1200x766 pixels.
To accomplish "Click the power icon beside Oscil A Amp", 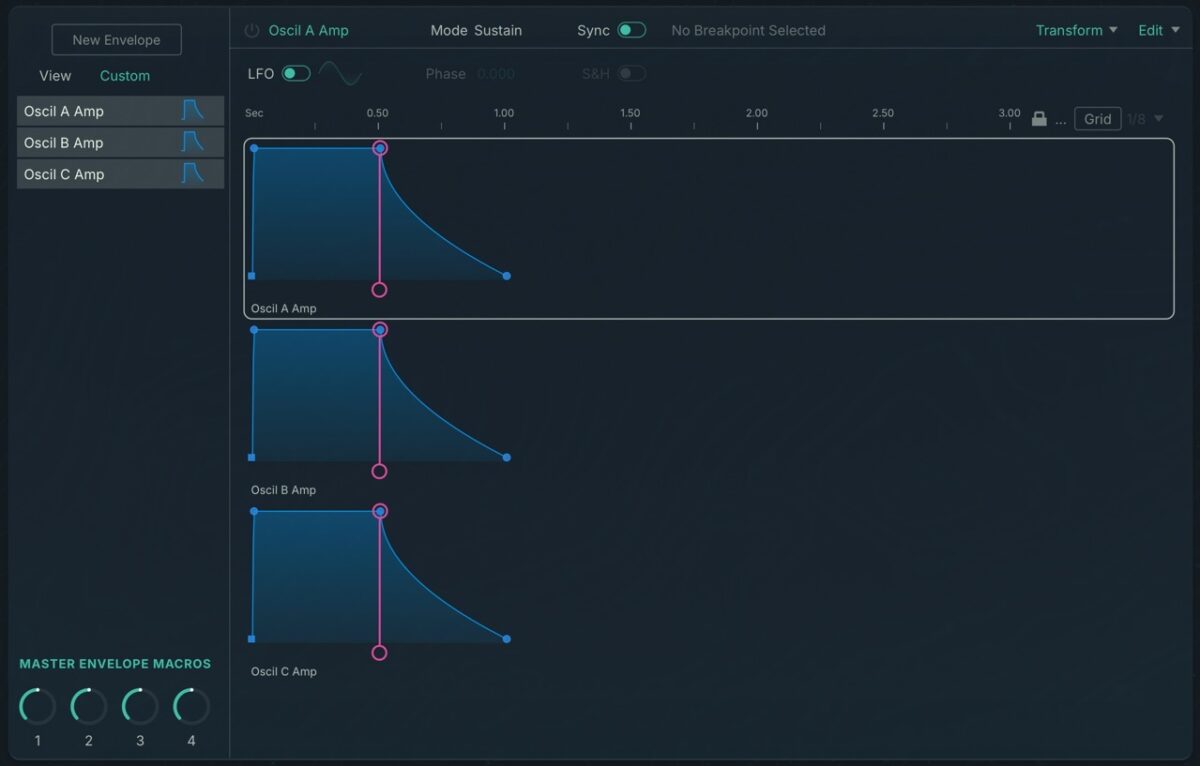I will pyautogui.click(x=252, y=31).
